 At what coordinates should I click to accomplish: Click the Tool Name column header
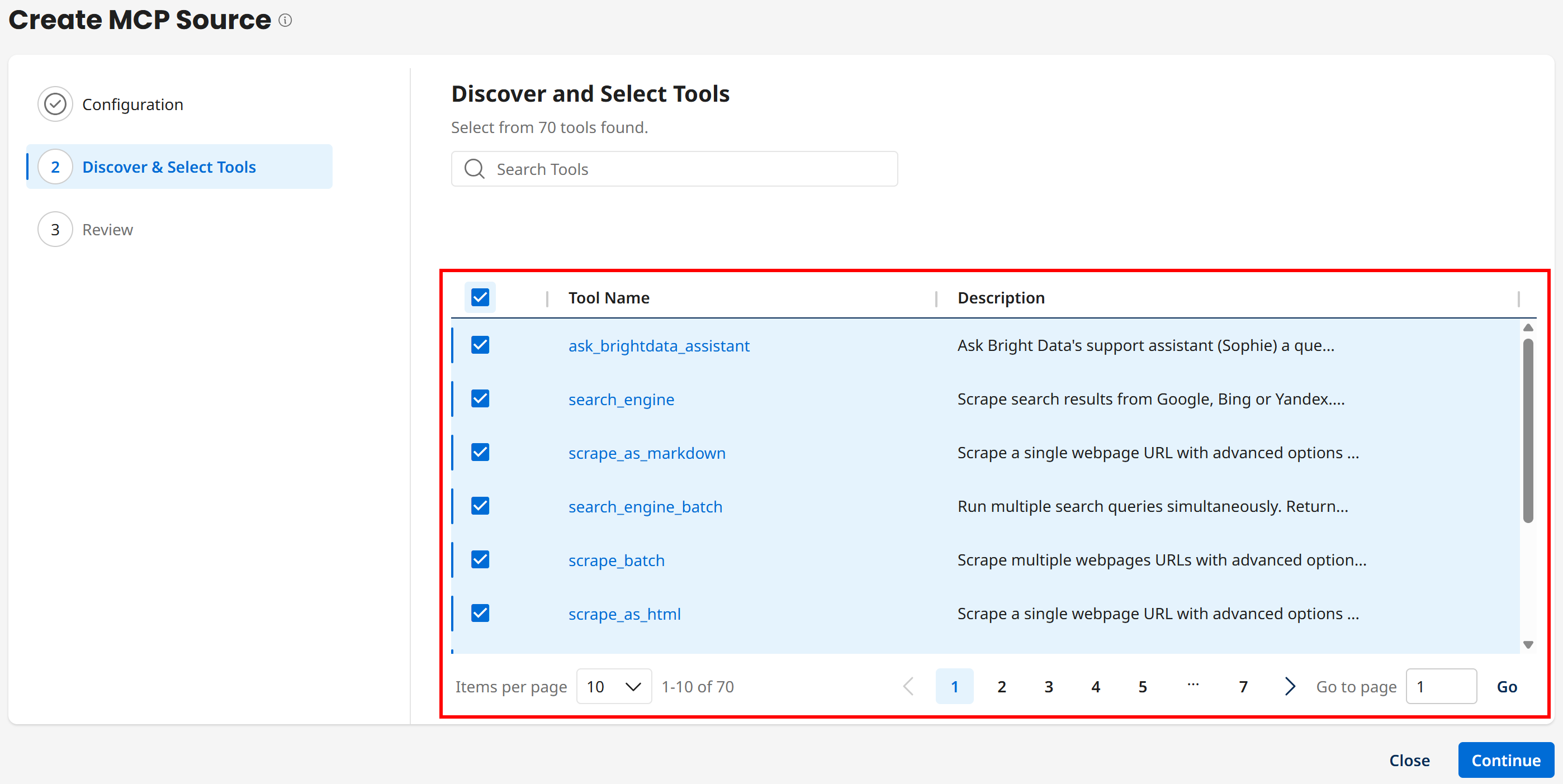click(x=609, y=298)
